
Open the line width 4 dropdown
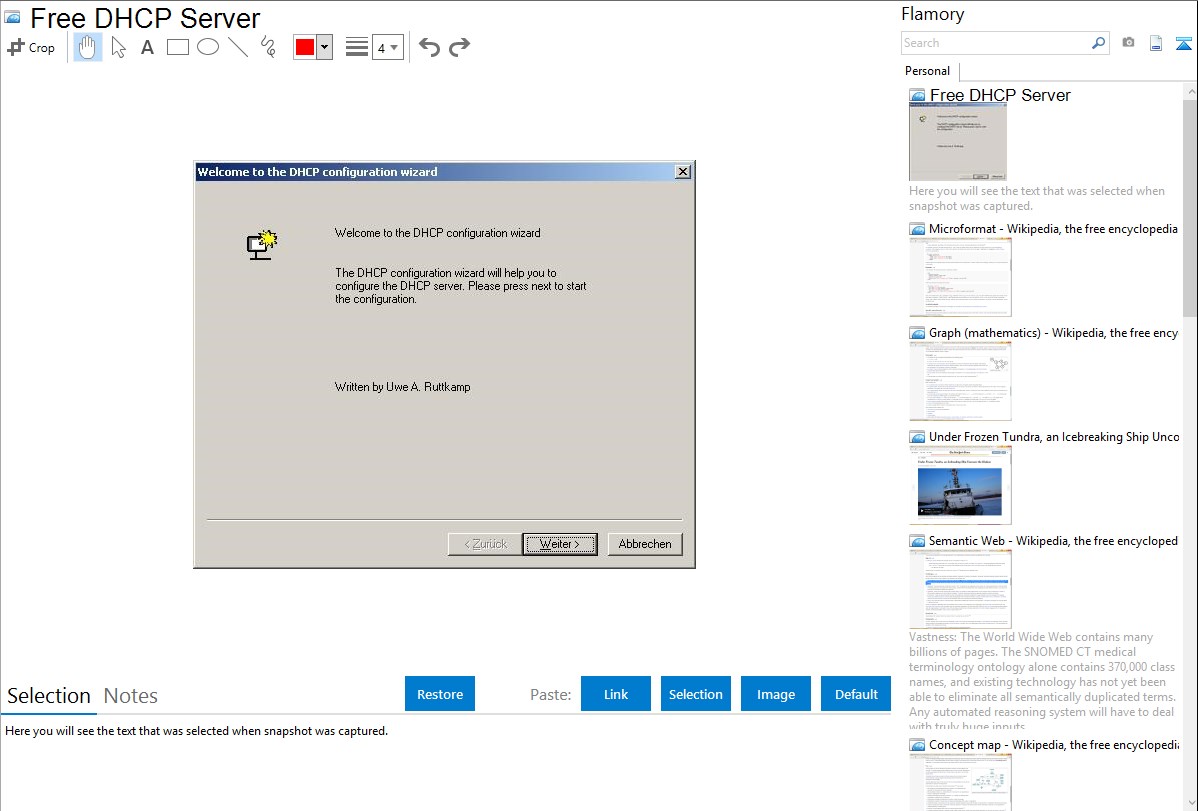(387, 47)
